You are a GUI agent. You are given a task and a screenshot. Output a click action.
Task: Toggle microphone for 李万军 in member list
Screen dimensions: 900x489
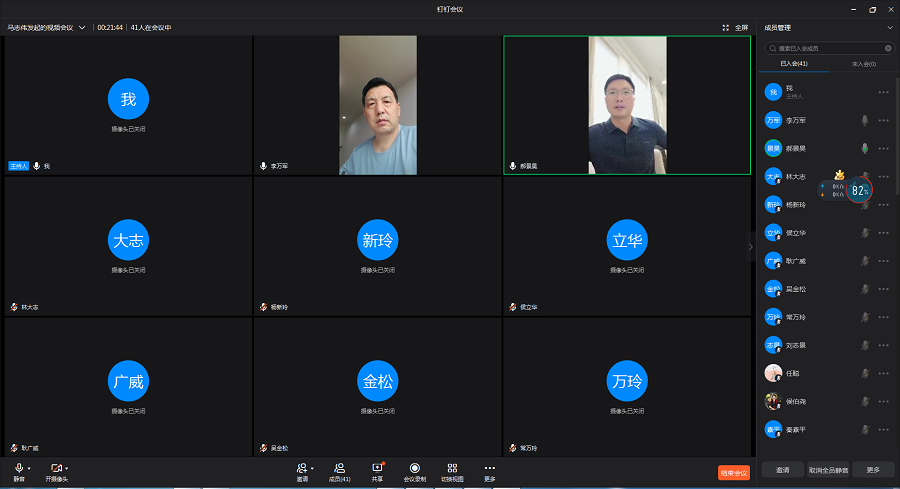point(865,120)
